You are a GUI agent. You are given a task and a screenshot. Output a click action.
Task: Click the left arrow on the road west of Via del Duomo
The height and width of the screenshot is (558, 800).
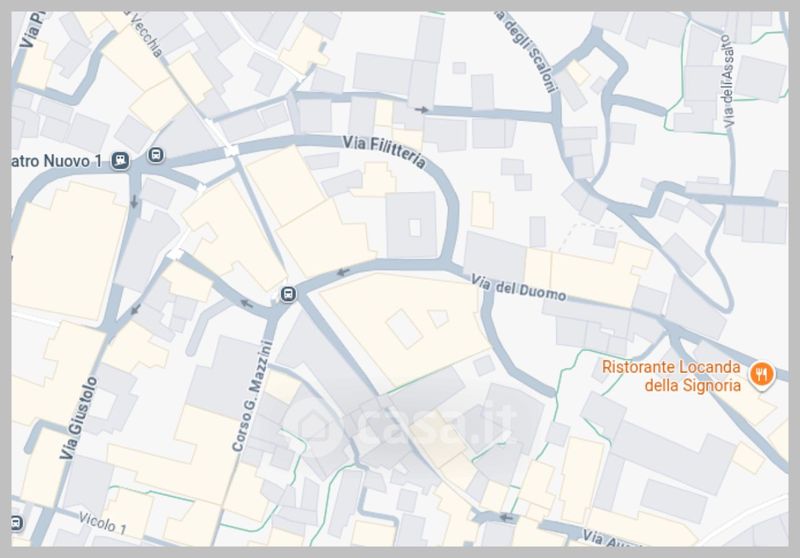tap(343, 272)
